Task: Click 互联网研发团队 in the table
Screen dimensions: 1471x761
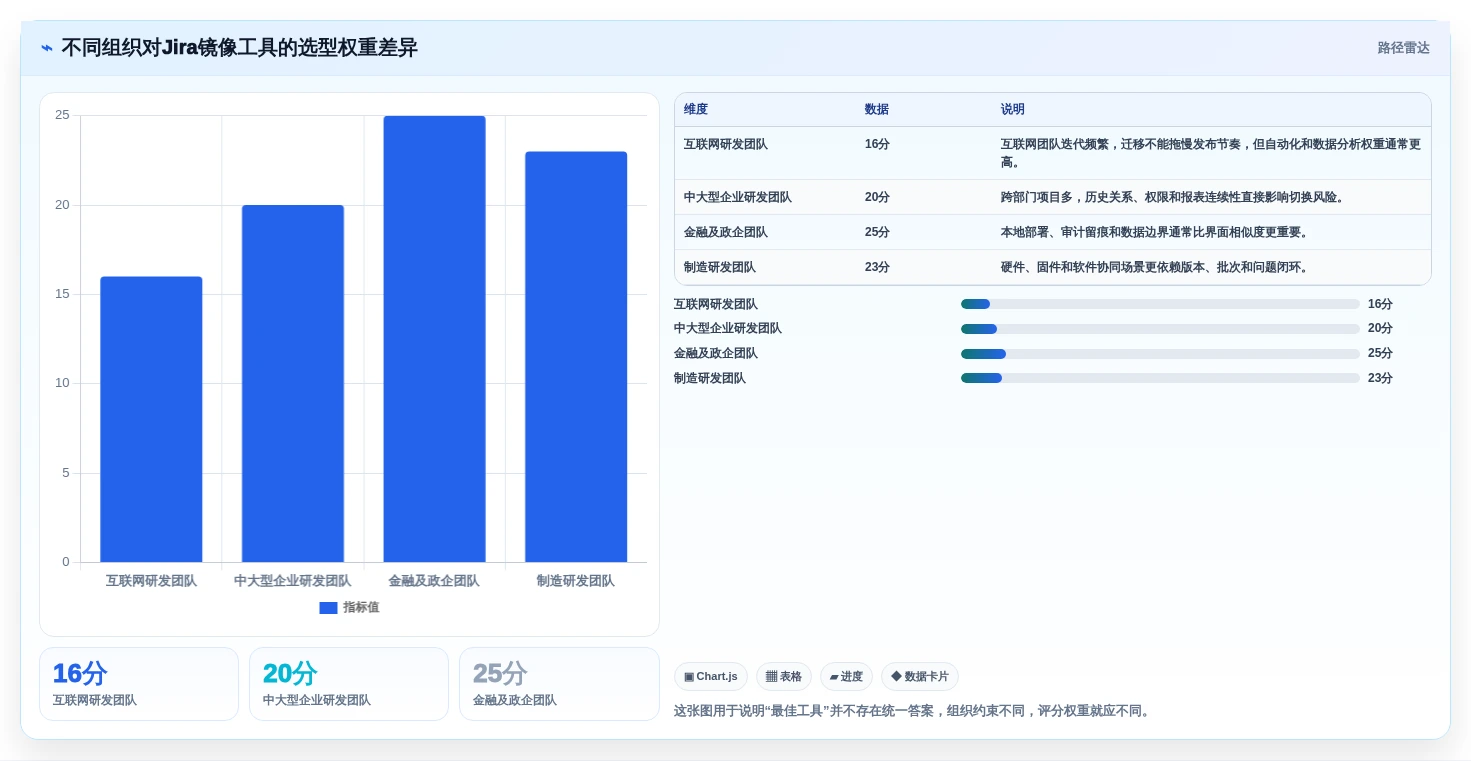Action: [726, 144]
